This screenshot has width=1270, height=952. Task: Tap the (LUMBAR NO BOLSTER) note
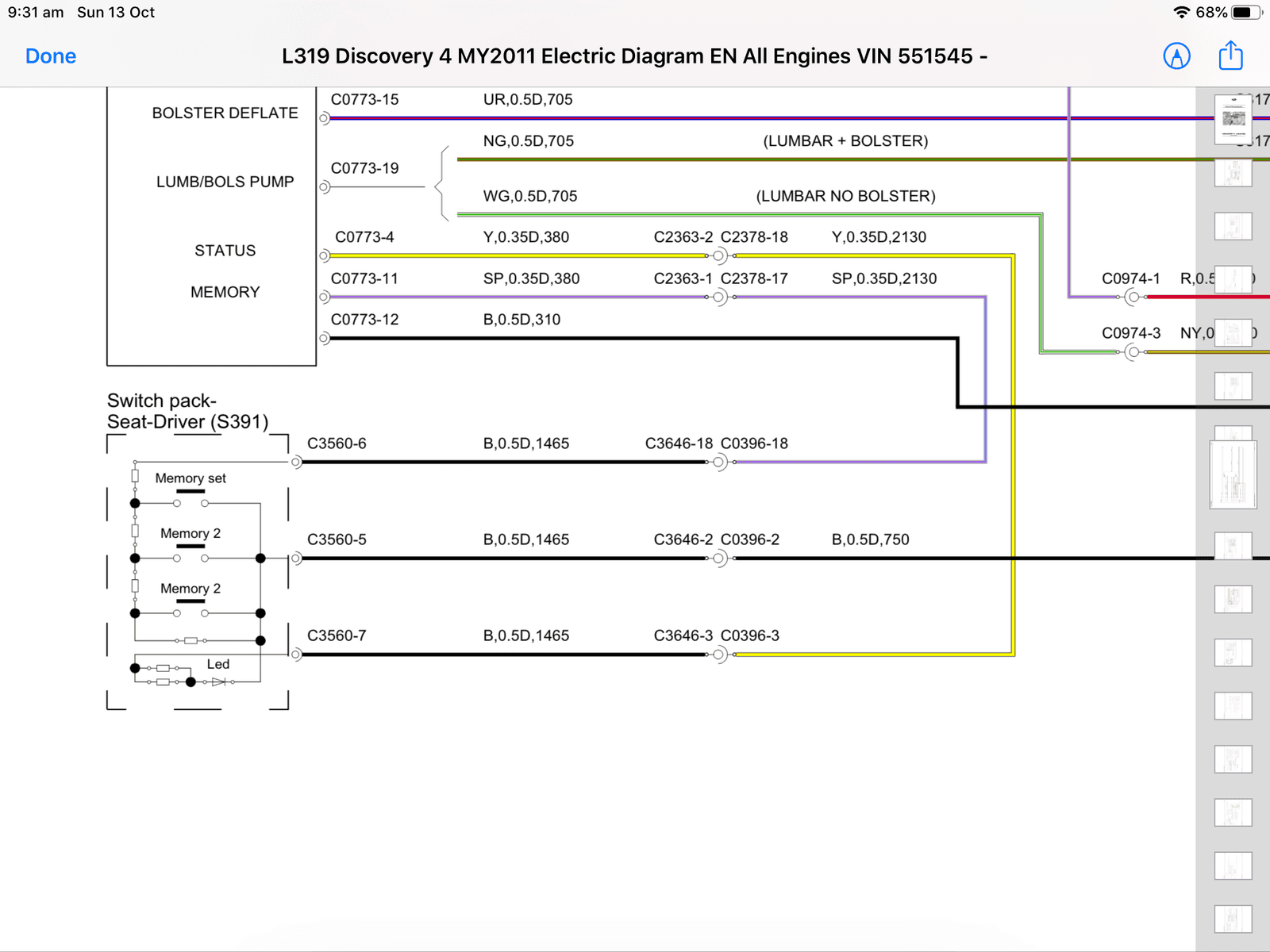[845, 196]
